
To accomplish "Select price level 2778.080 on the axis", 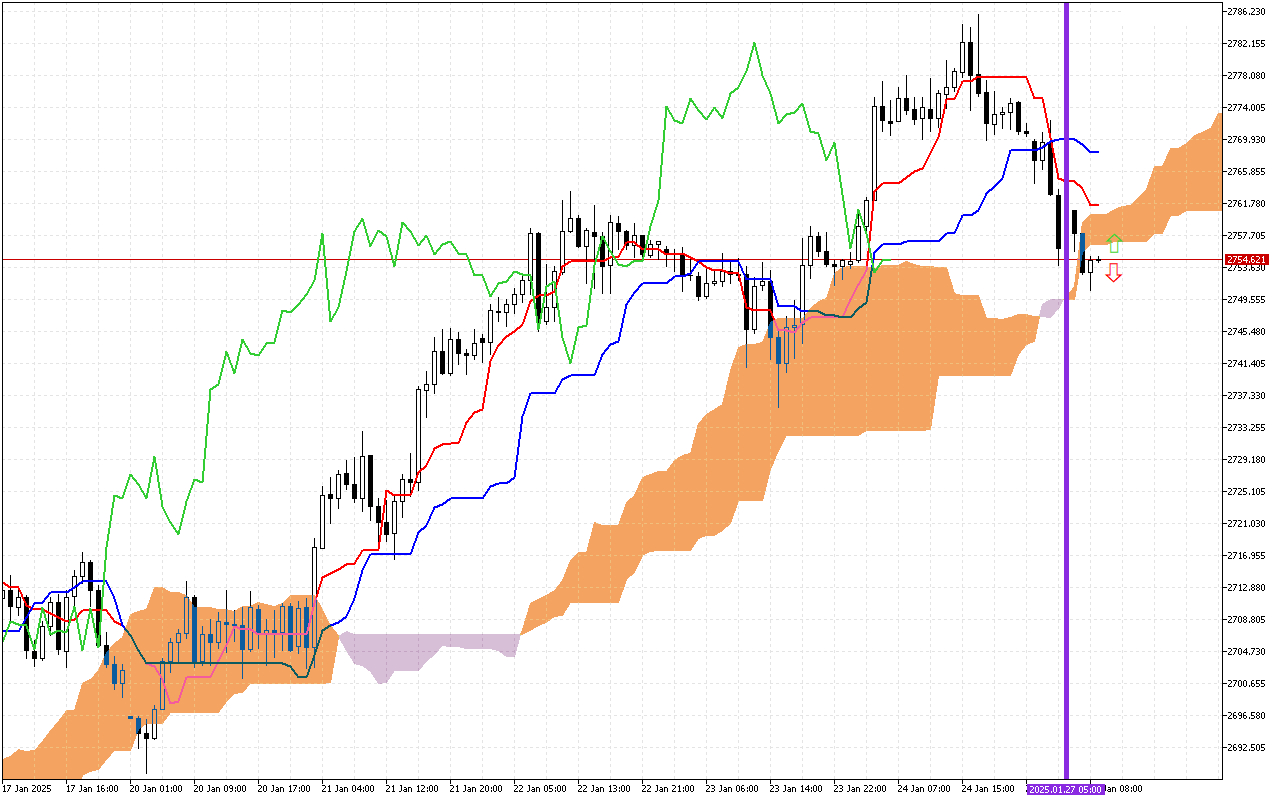I will click(x=1245, y=76).
